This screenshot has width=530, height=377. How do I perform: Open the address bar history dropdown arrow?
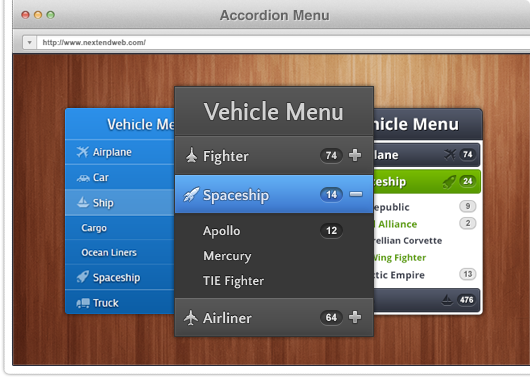point(29,43)
